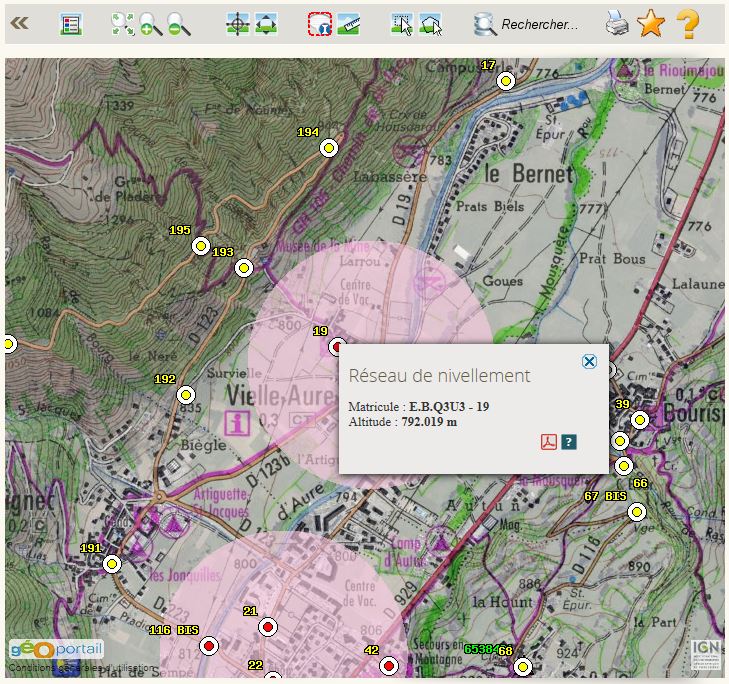729x684 pixels.
Task: Open help via the question mark
Action: pos(688,23)
